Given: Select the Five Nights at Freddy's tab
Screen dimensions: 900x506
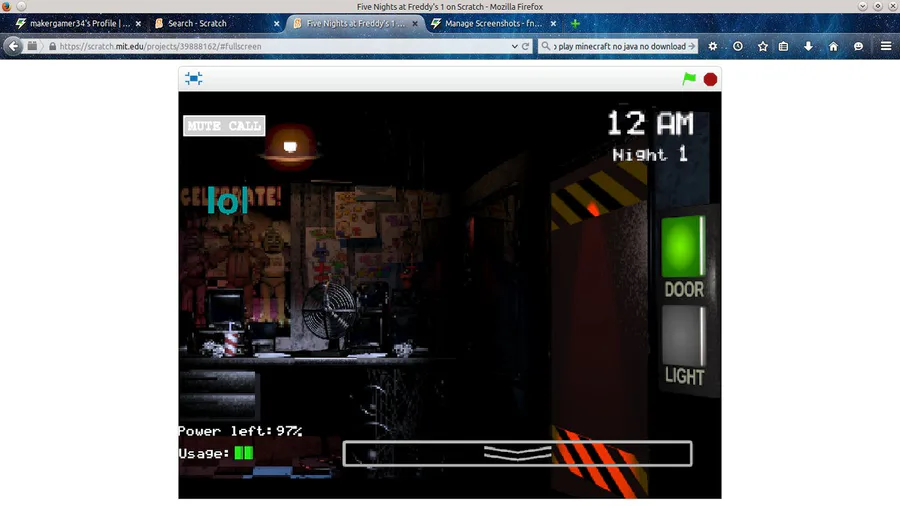Looking at the screenshot, I should [355, 24].
